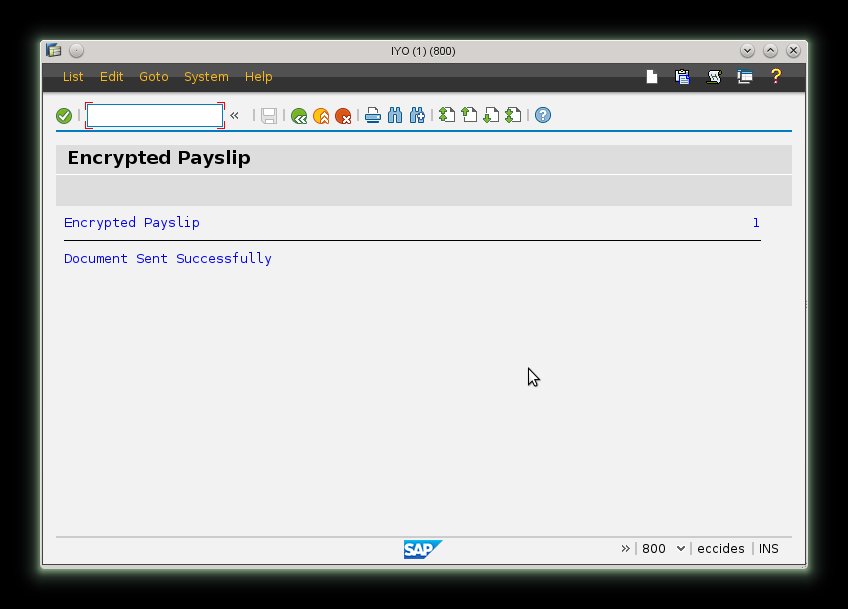Go to next page icon

tap(490, 116)
